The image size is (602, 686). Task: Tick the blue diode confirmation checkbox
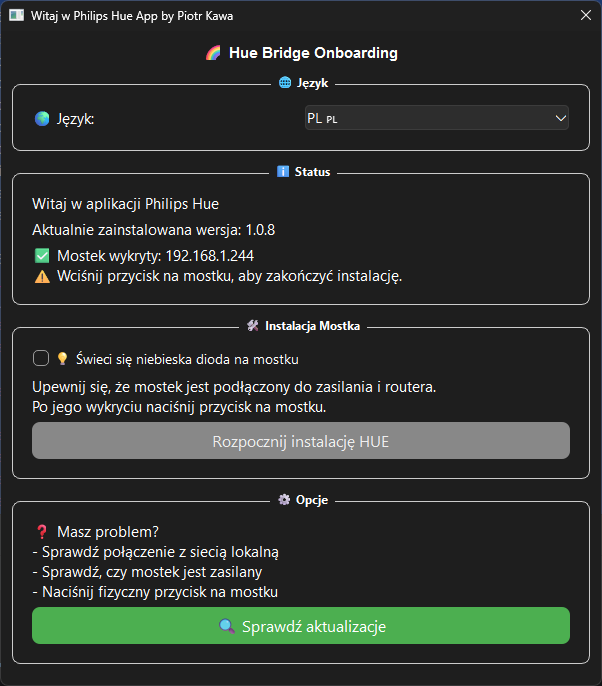pyautogui.click(x=41, y=358)
